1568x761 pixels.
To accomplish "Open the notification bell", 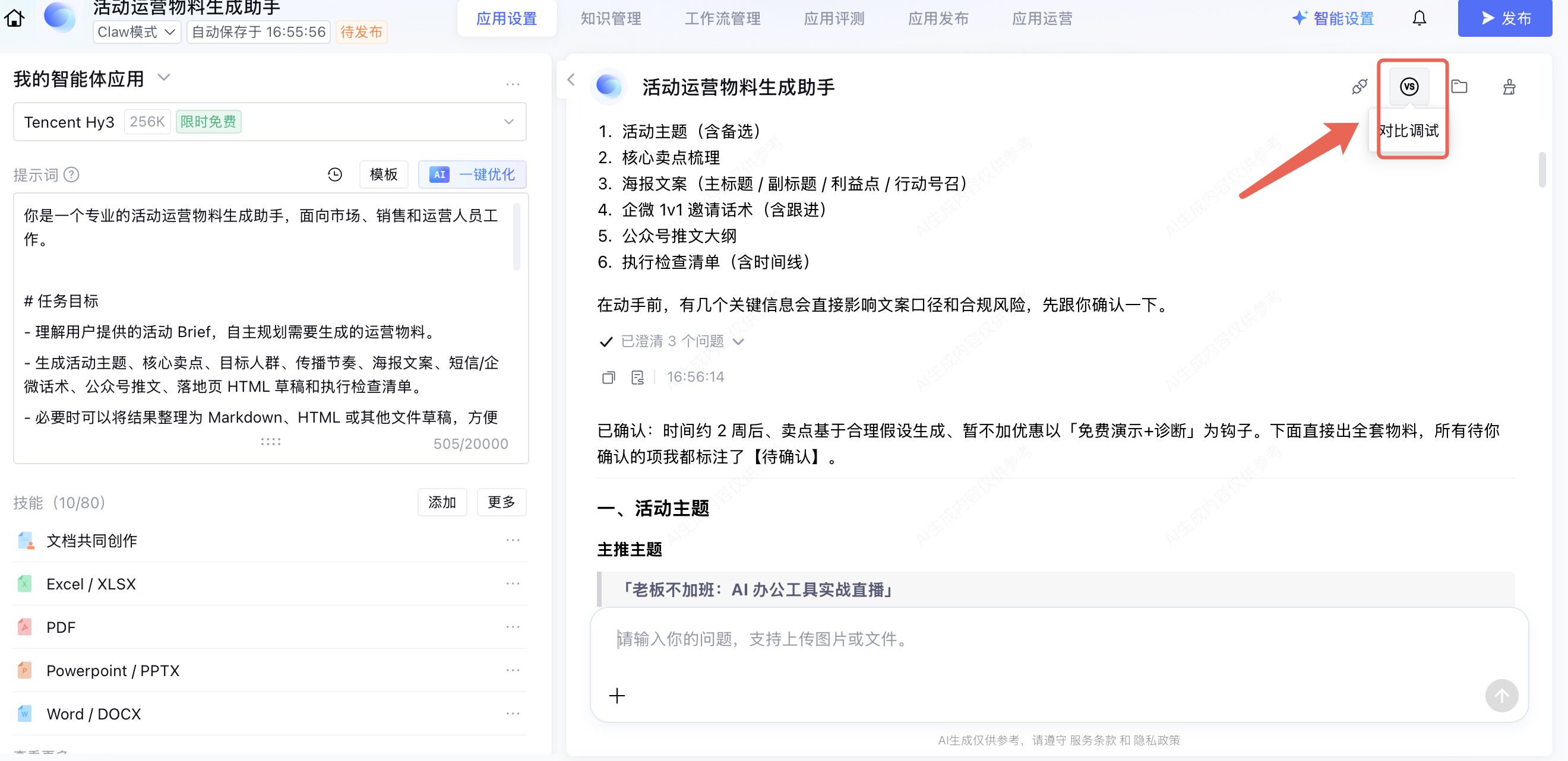I will tap(1419, 18).
